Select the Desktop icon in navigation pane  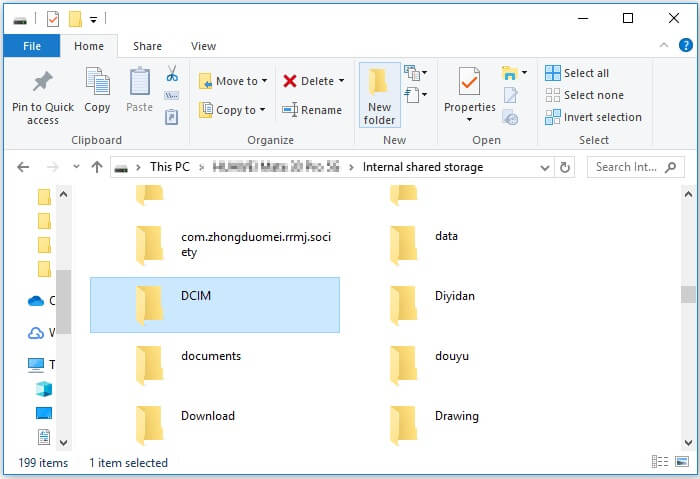tap(44, 413)
